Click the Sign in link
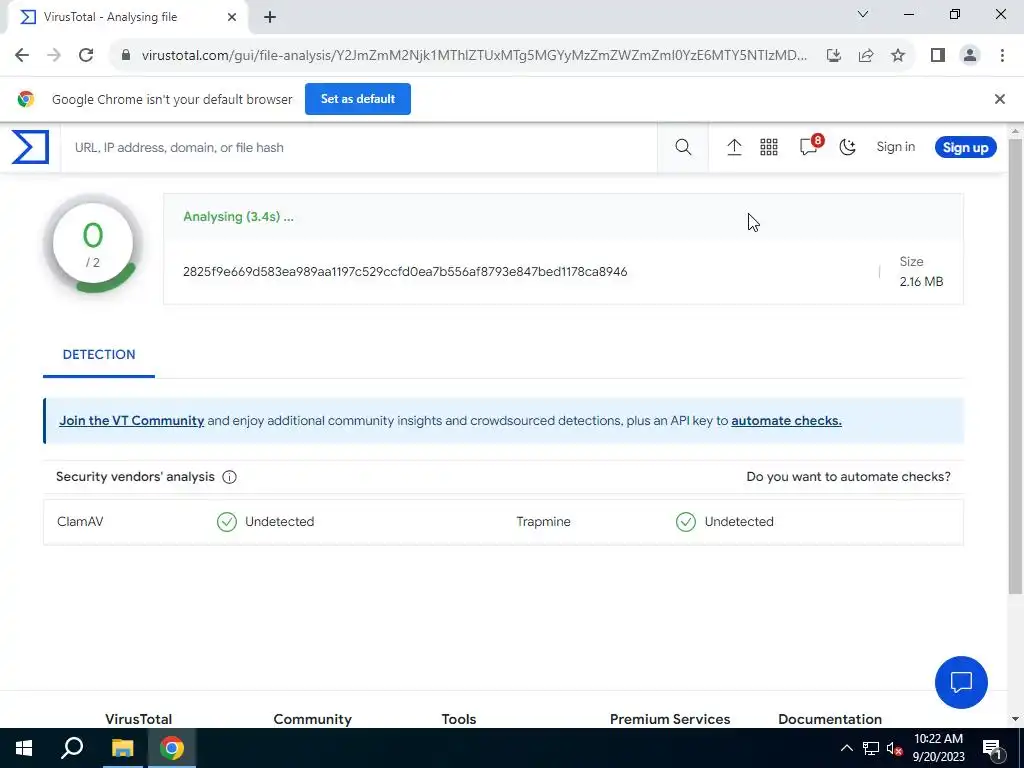This screenshot has height=768, width=1024. point(895,147)
